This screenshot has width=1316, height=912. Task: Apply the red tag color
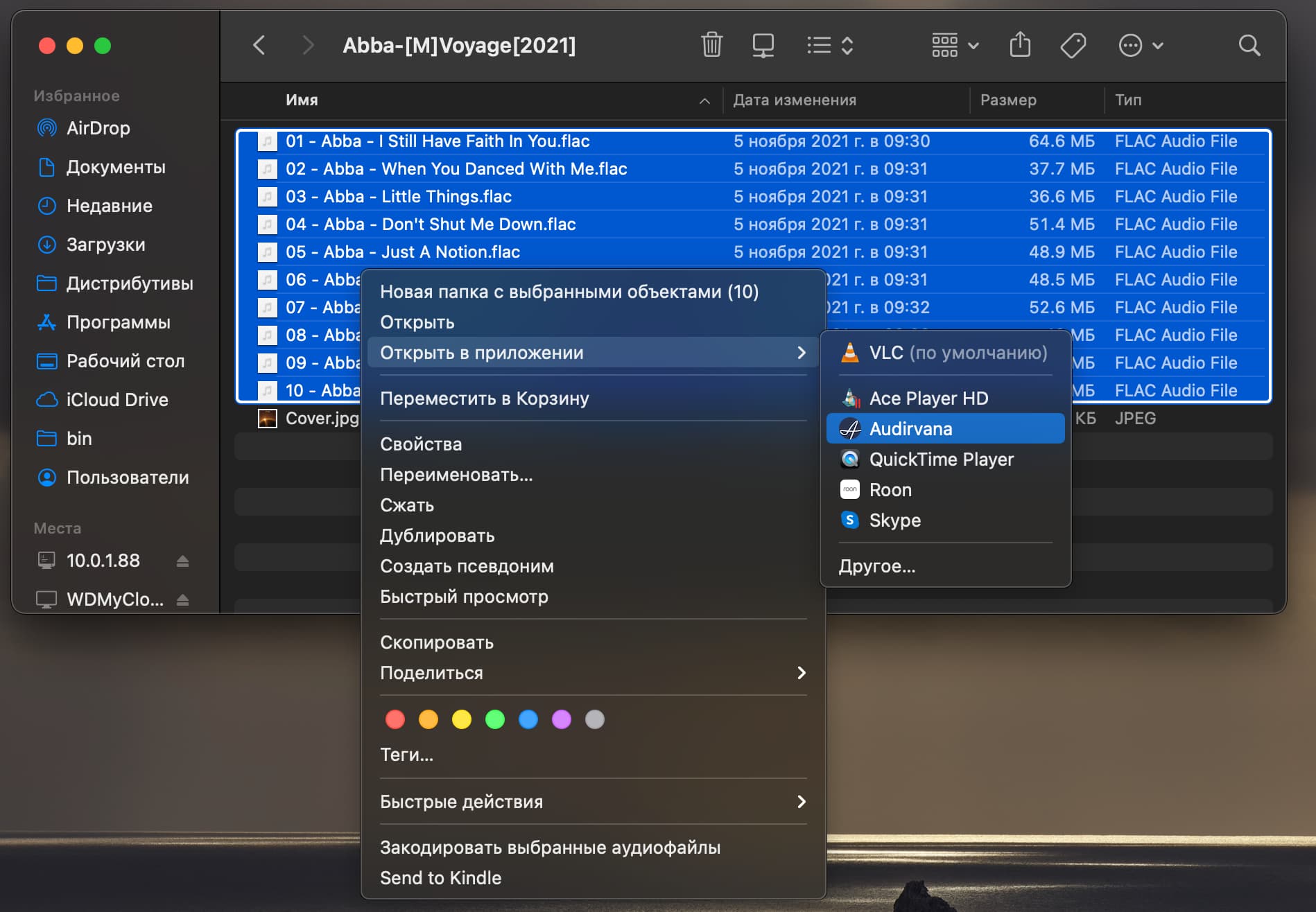[x=395, y=719]
